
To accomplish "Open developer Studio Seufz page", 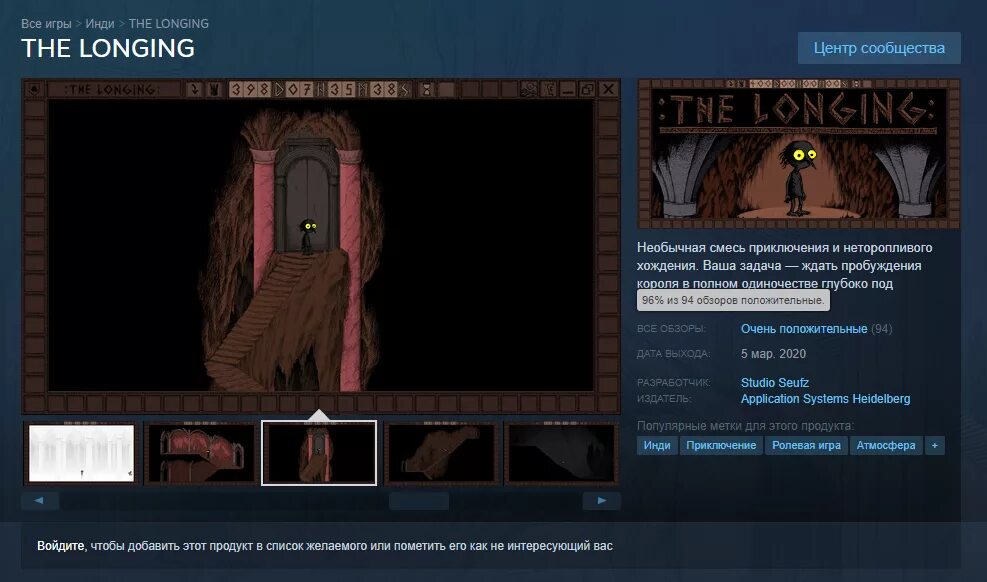I will pyautogui.click(x=774, y=383).
